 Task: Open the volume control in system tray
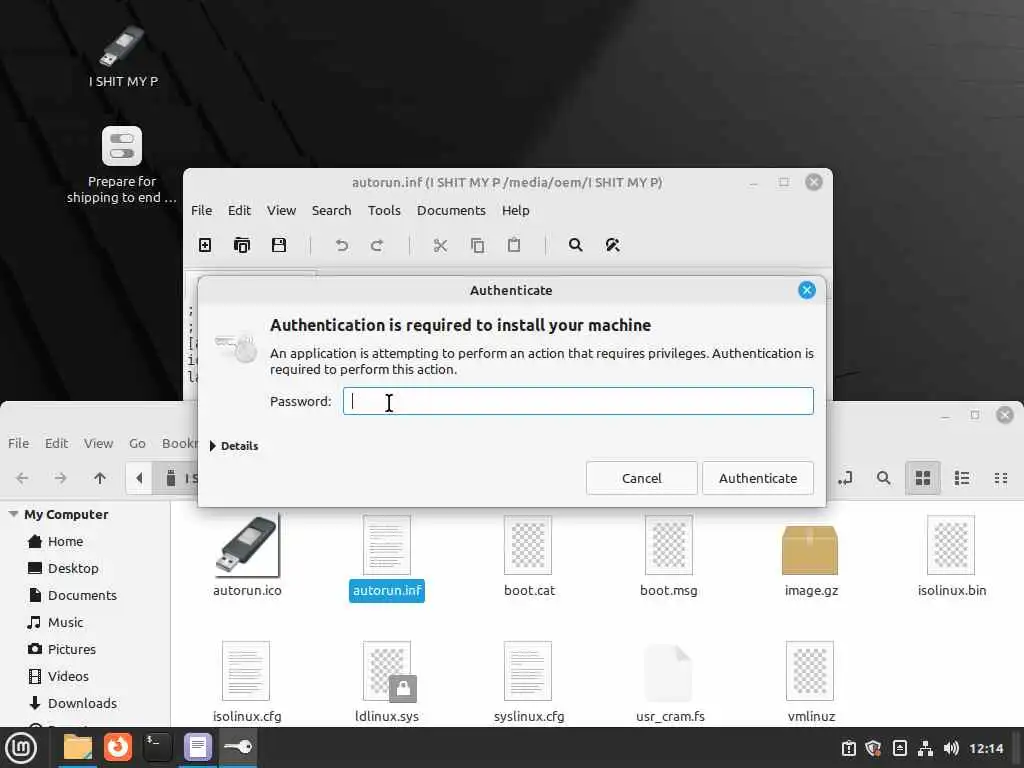point(951,748)
